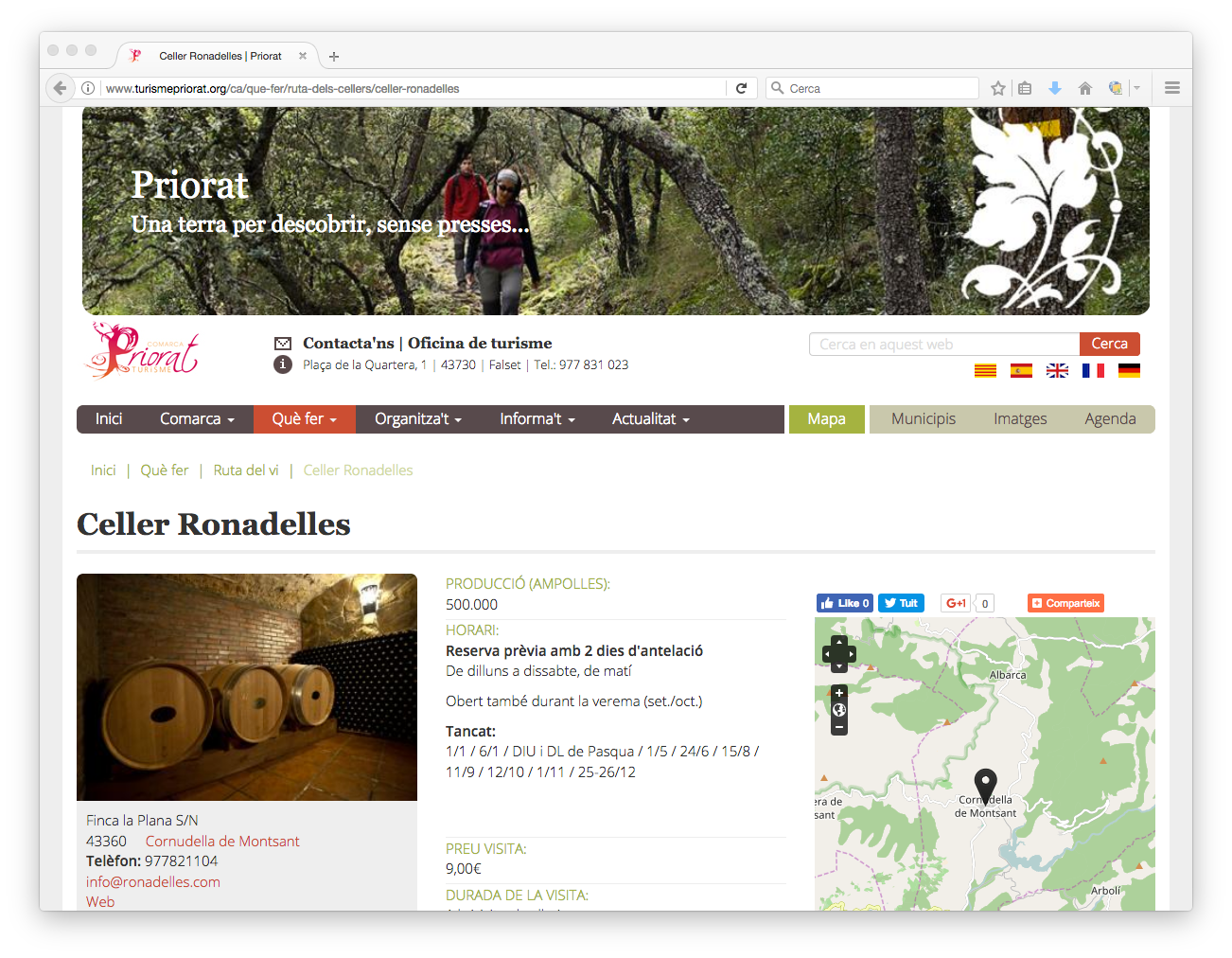This screenshot has height=958, width=1232.
Task: Focus the 'Cerca en aquest web' search field
Action: coord(944,345)
